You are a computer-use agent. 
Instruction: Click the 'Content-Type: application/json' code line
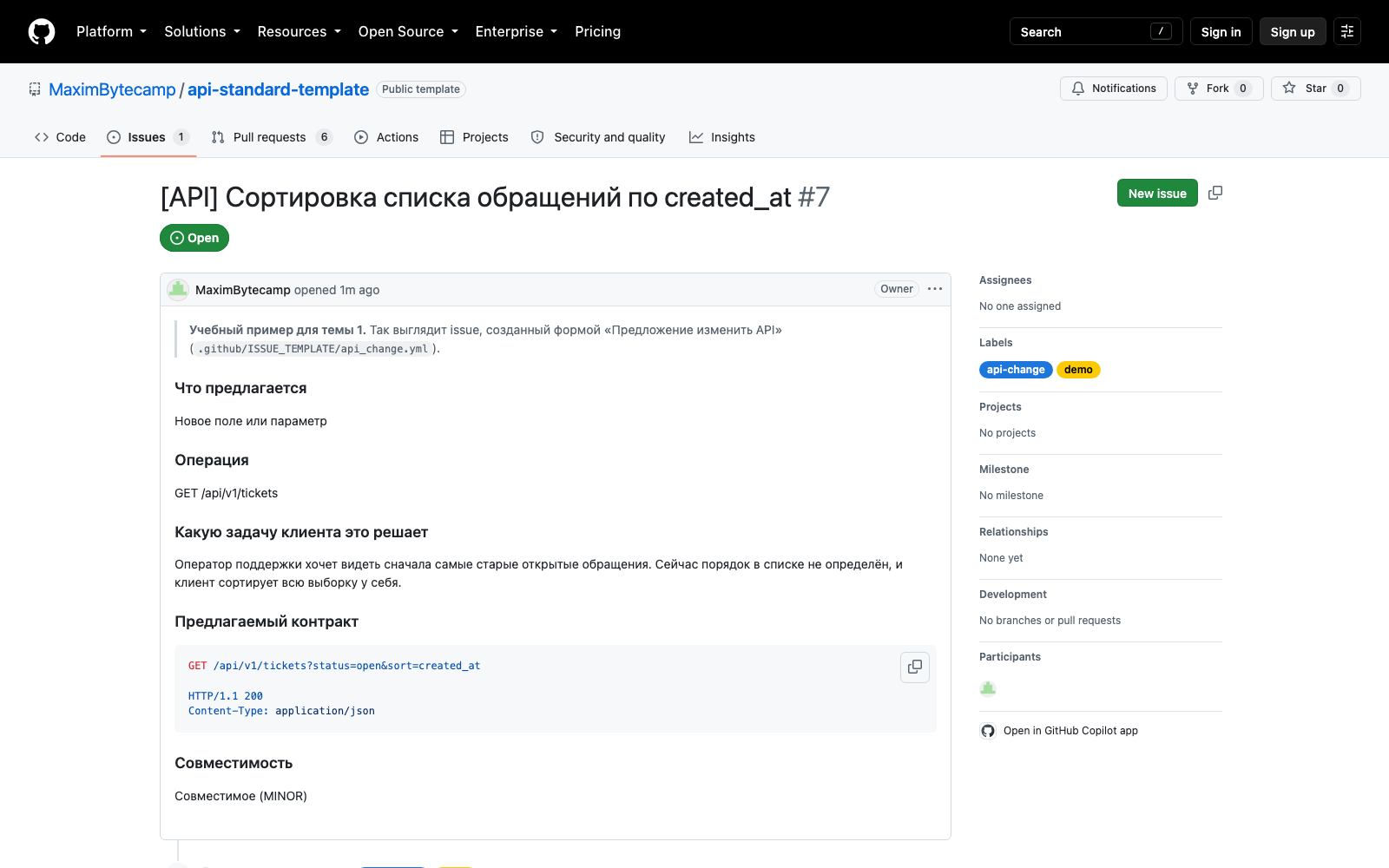click(281, 711)
